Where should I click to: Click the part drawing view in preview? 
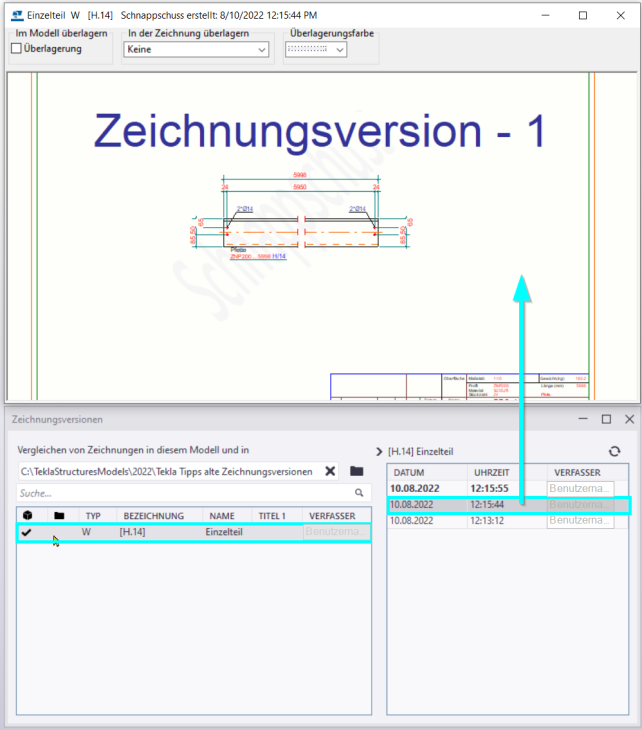pos(300,217)
